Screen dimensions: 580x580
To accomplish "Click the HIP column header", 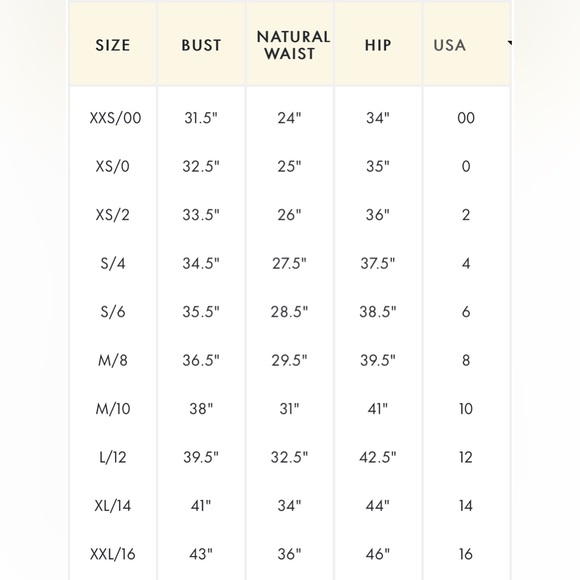I will pyautogui.click(x=378, y=45).
